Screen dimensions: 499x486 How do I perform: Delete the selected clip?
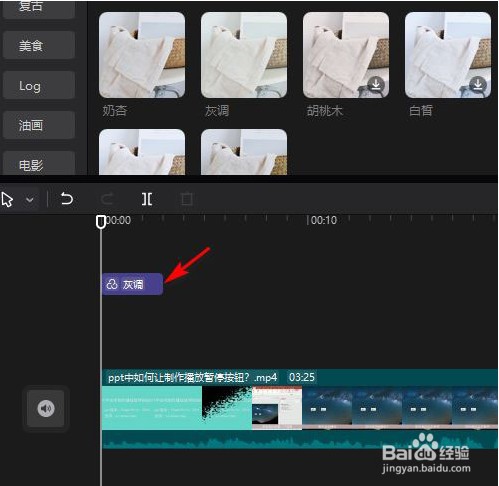tap(186, 199)
